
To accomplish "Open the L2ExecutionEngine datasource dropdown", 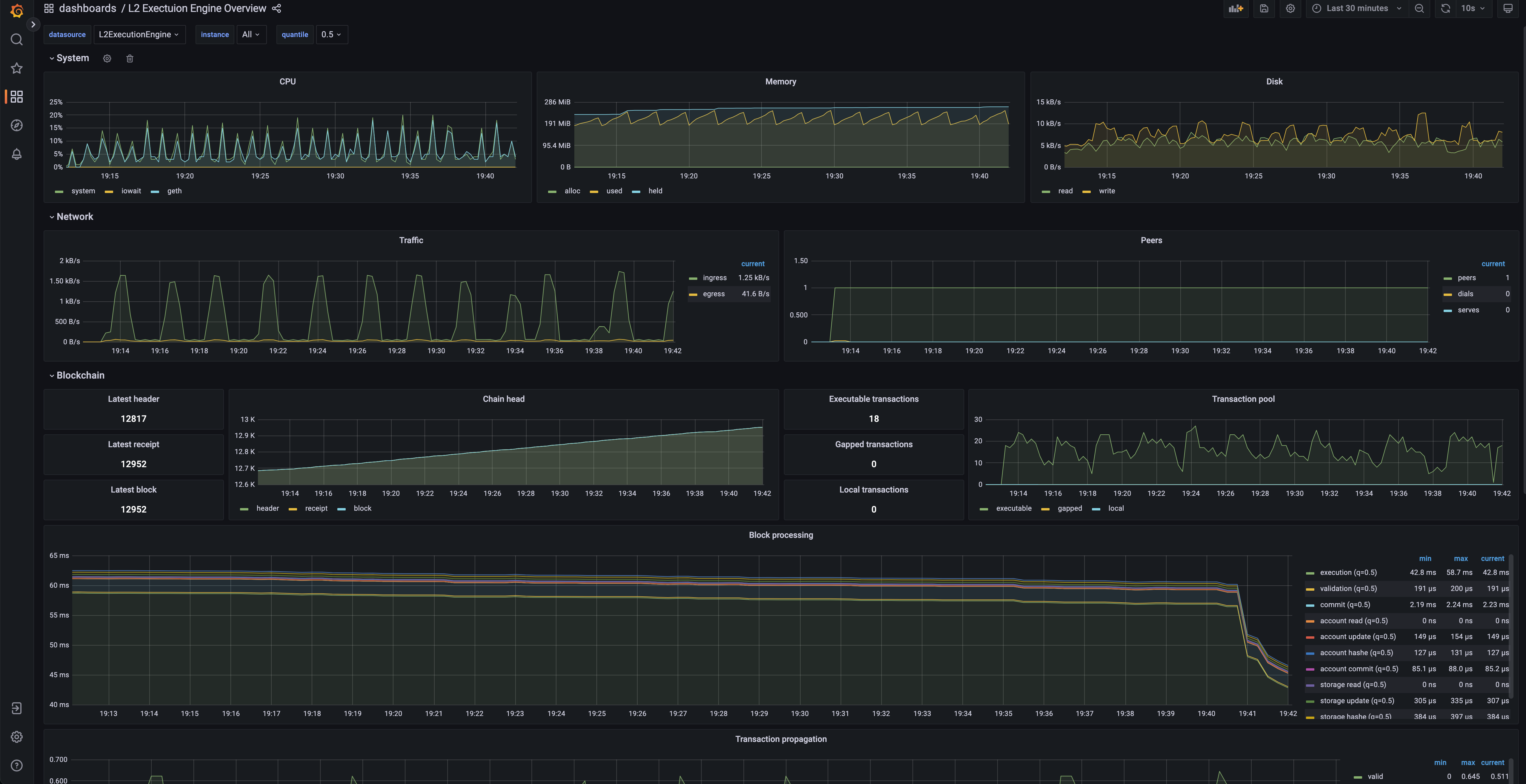I will 139,35.
